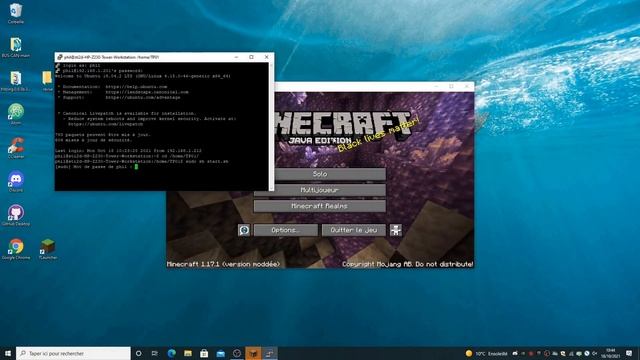Select the archive file below BUS-CAN-main
The width and height of the screenshot is (640, 360).
click(16, 80)
